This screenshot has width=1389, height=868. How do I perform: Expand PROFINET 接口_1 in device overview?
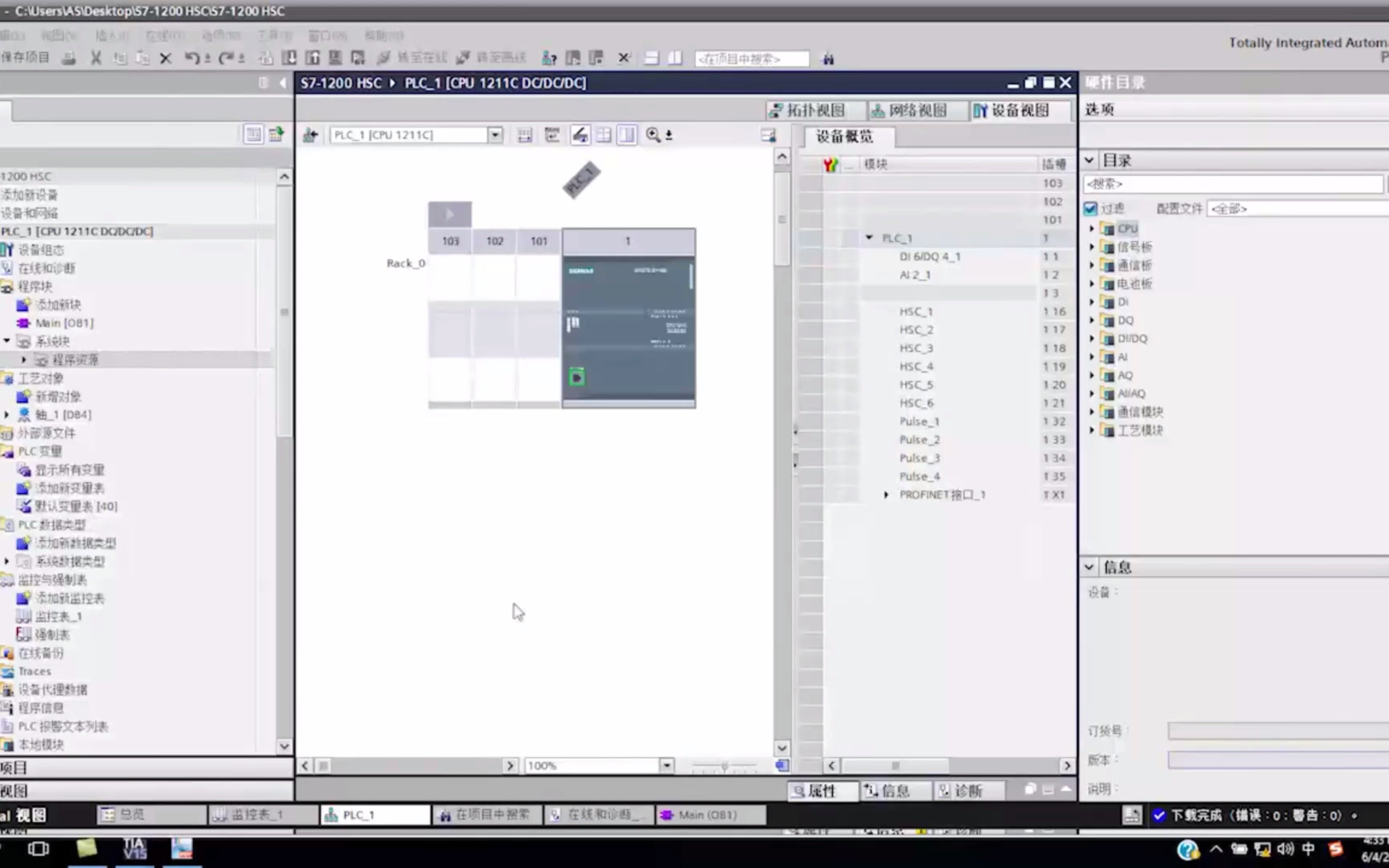tap(886, 495)
